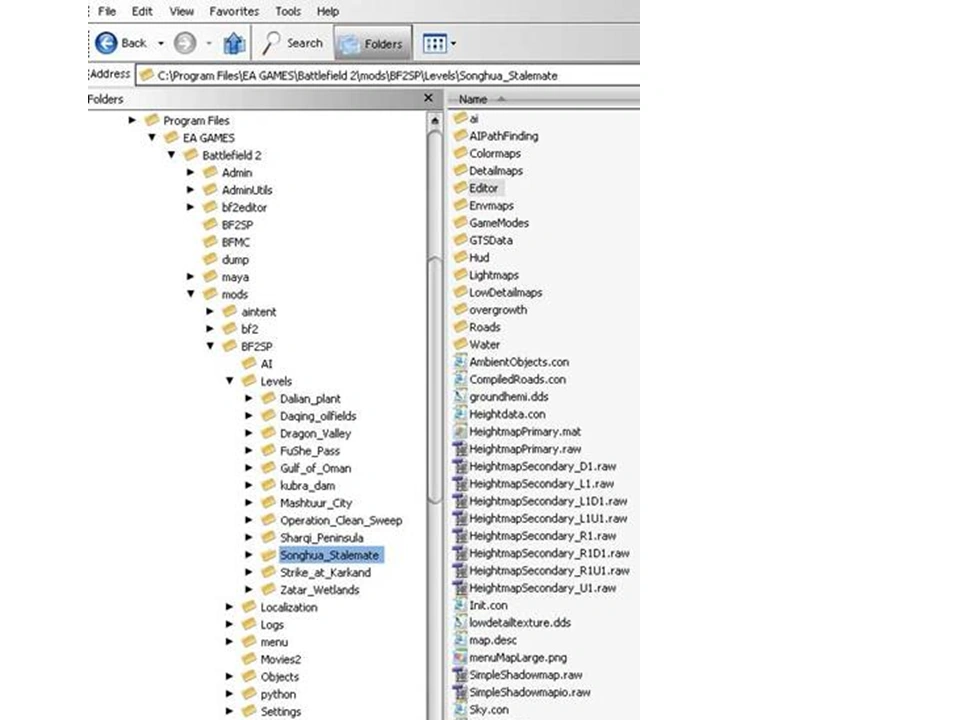Viewport: 960px width, 720px height.
Task: Select the Sky.con file icon
Action: click(460, 709)
